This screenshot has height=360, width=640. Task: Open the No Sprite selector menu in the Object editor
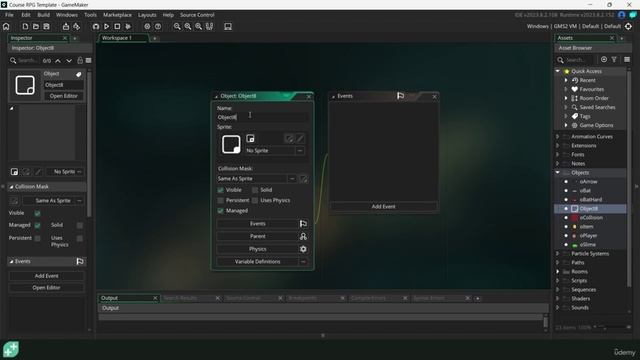(300, 151)
